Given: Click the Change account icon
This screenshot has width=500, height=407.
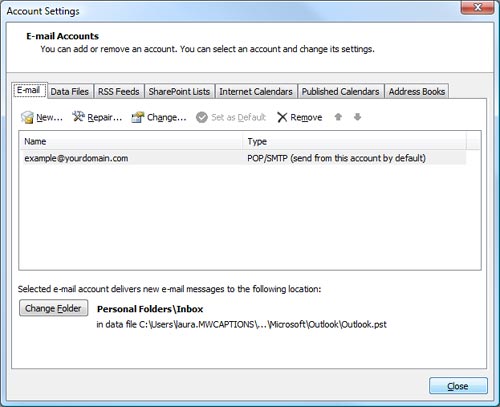Looking at the screenshot, I should [x=137, y=117].
